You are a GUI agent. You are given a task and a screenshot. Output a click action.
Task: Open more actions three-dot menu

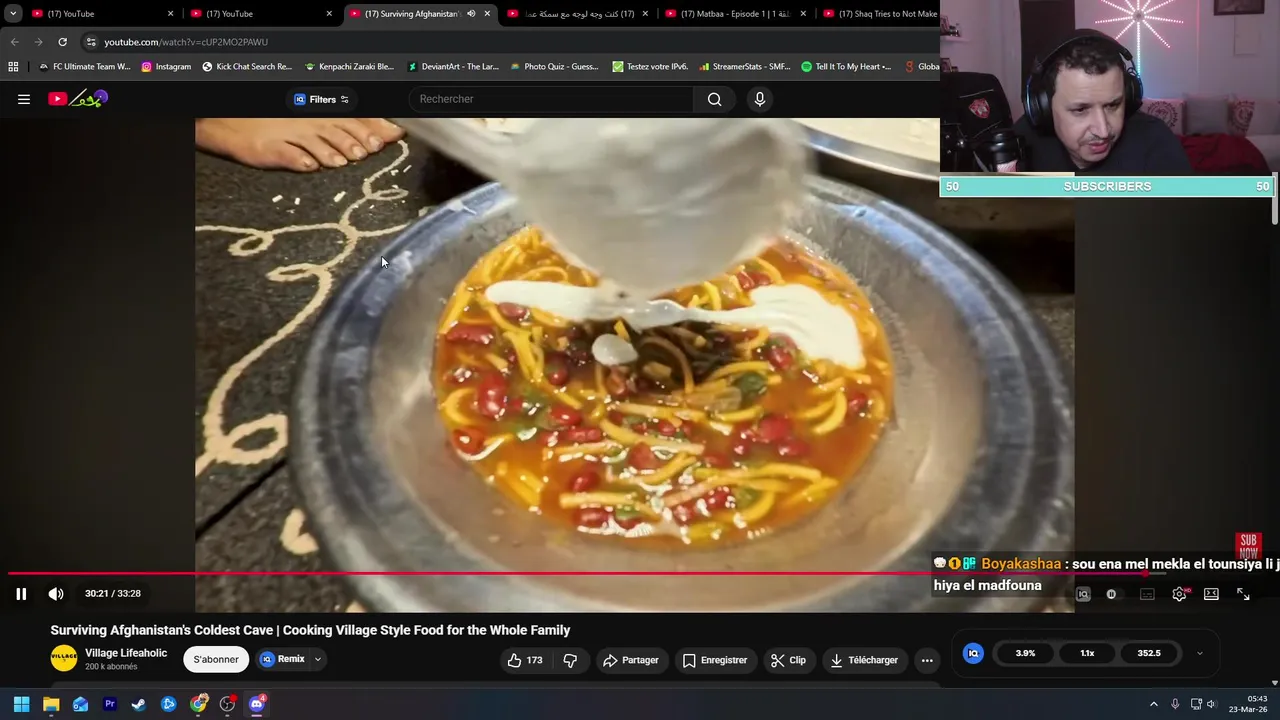click(927, 660)
